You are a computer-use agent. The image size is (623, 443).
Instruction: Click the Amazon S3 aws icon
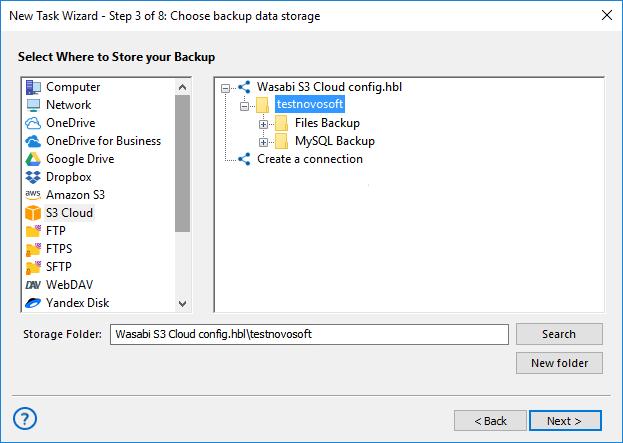coord(33,195)
